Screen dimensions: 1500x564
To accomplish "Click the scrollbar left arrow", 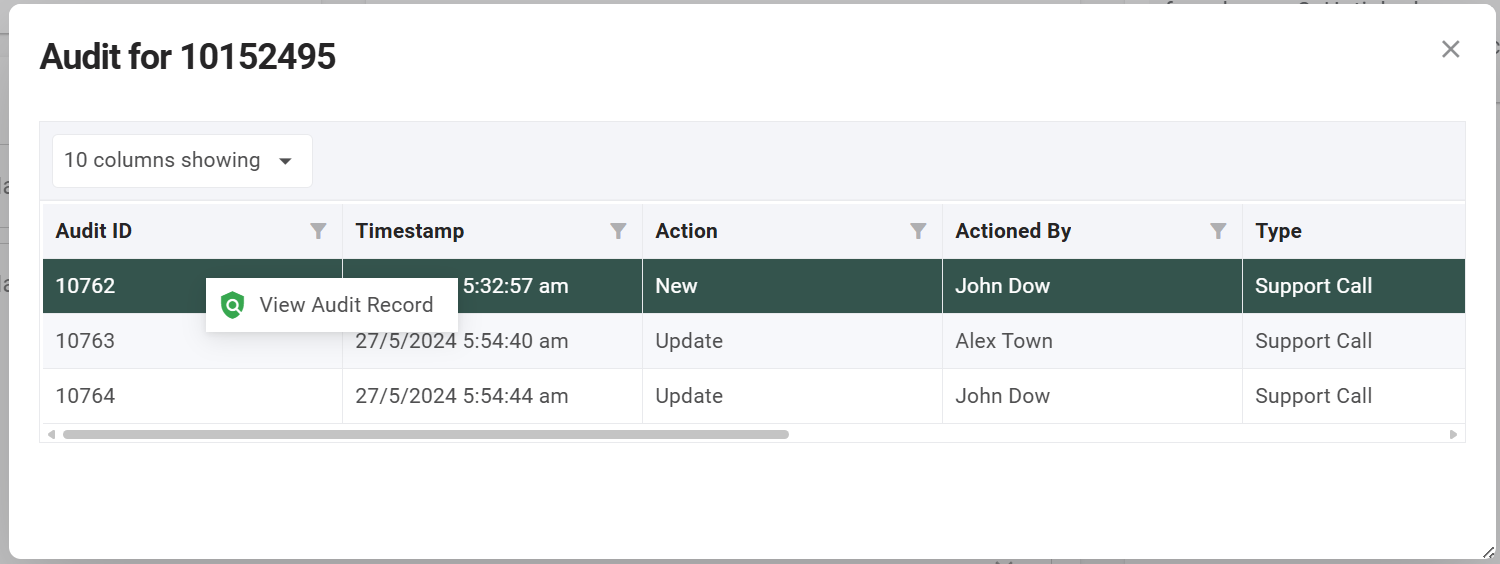I will coord(51,435).
